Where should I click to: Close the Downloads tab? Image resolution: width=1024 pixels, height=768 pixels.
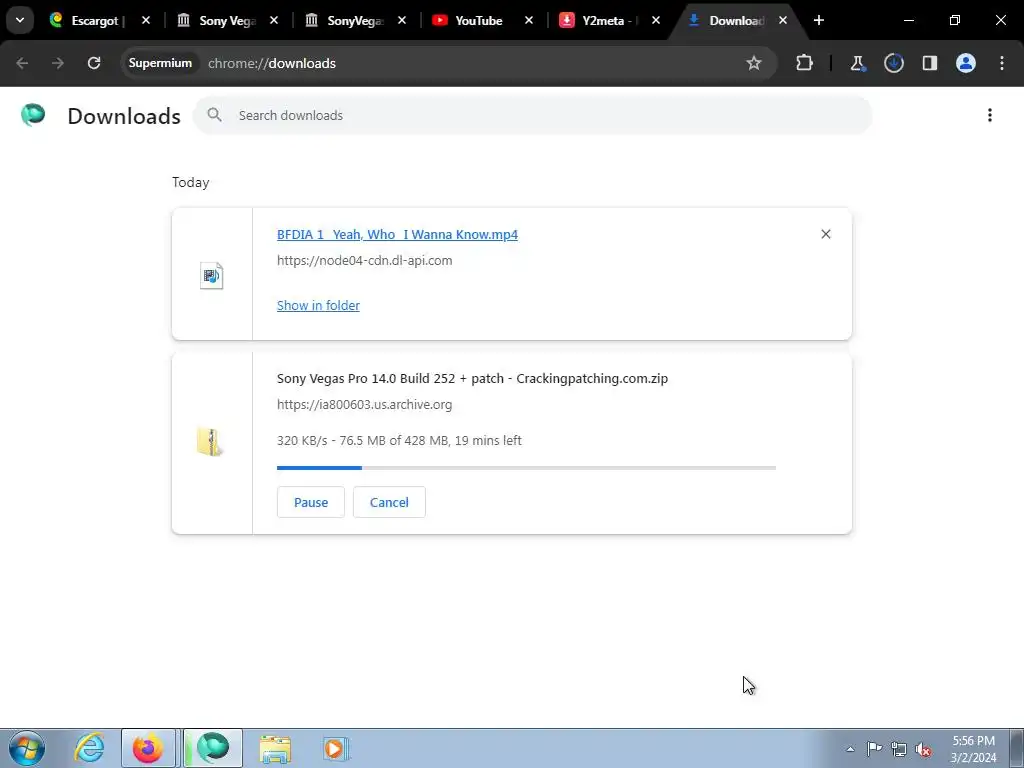tap(783, 21)
